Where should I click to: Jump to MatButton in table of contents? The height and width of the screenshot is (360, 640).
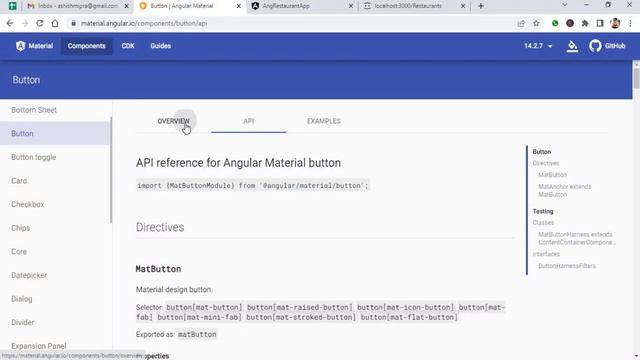point(552,175)
